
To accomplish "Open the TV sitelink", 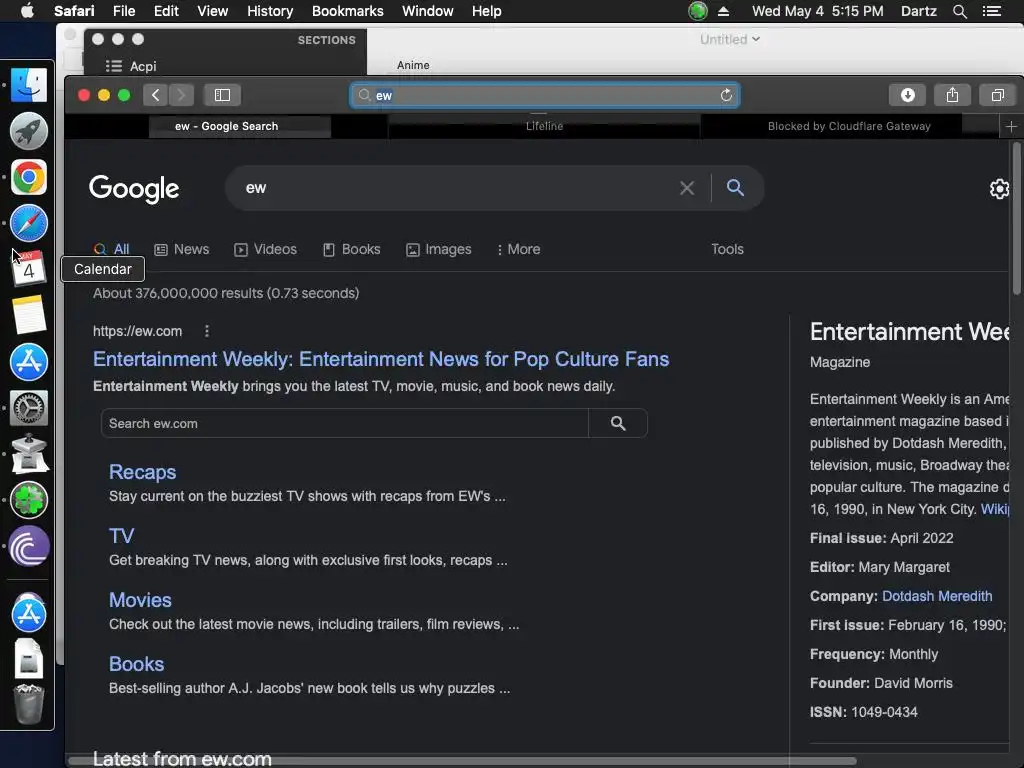I will click(x=121, y=536).
